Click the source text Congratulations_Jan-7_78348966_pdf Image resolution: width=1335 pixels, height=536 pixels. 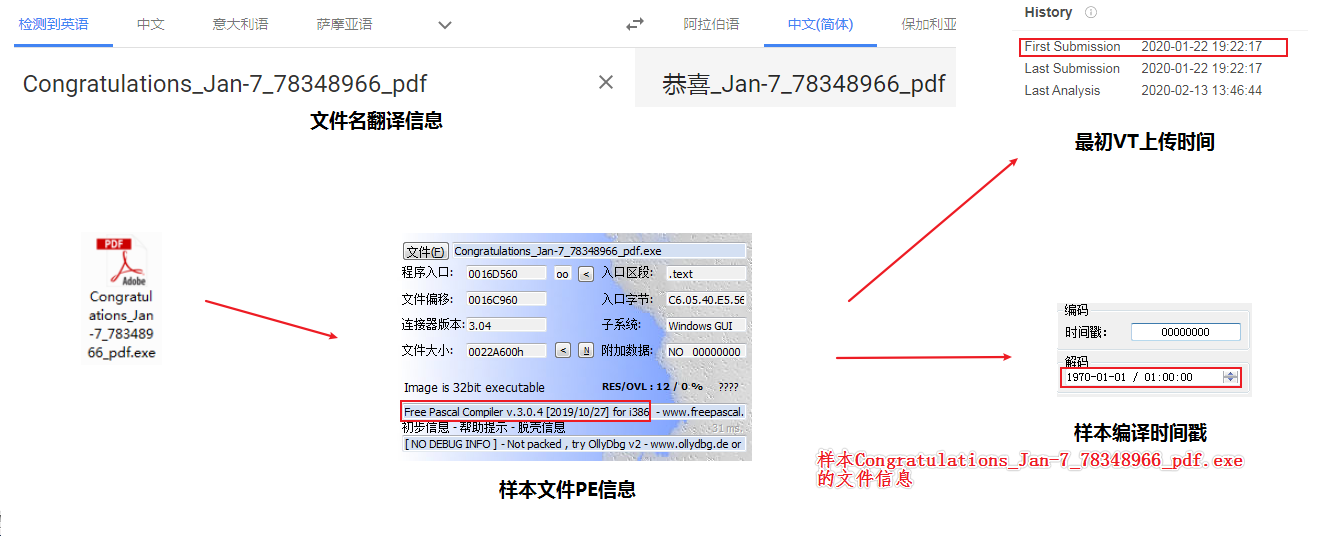point(225,84)
